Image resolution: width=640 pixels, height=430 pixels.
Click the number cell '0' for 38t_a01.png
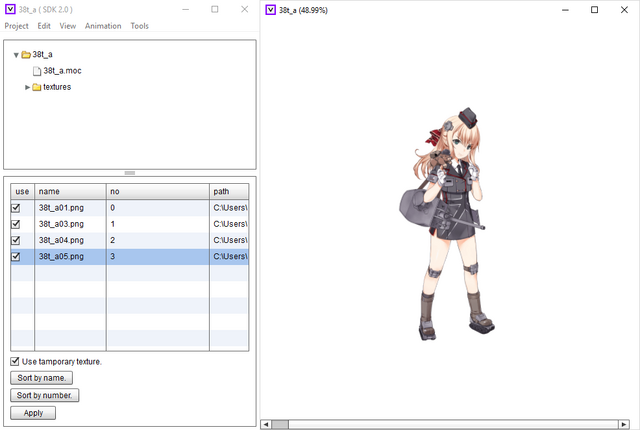[158, 208]
